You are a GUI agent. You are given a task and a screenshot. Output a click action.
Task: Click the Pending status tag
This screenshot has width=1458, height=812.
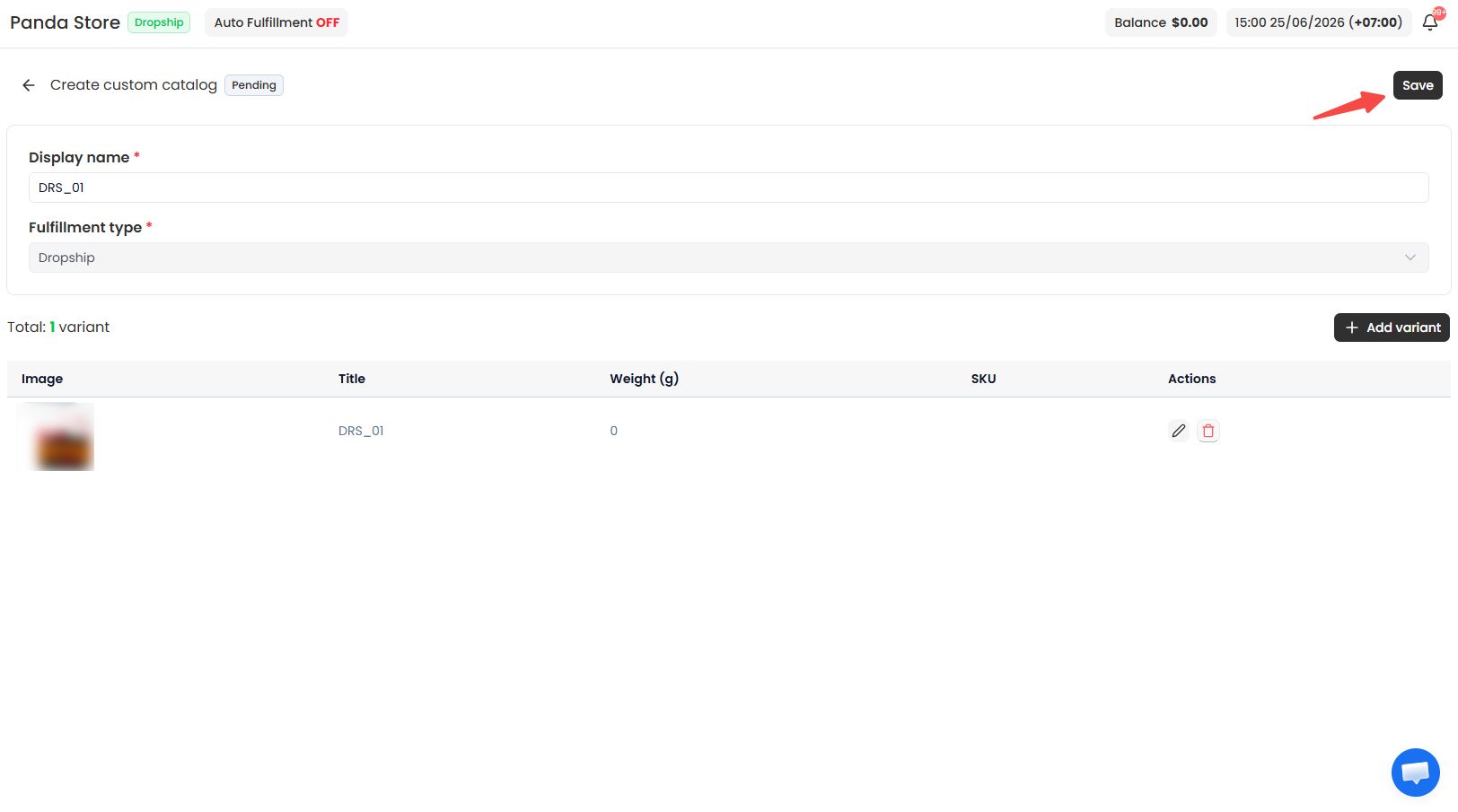[254, 85]
